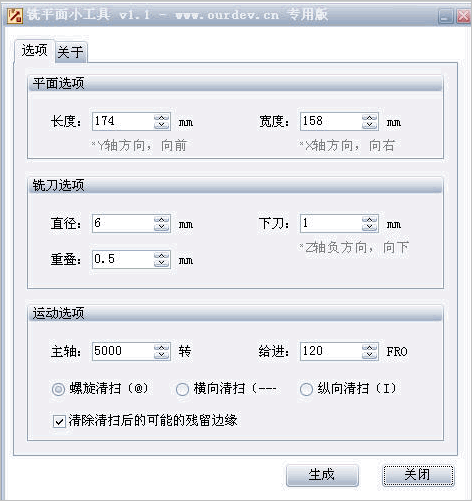Increase 下刀 value with up arrow
The width and height of the screenshot is (472, 501).
tap(370, 219)
